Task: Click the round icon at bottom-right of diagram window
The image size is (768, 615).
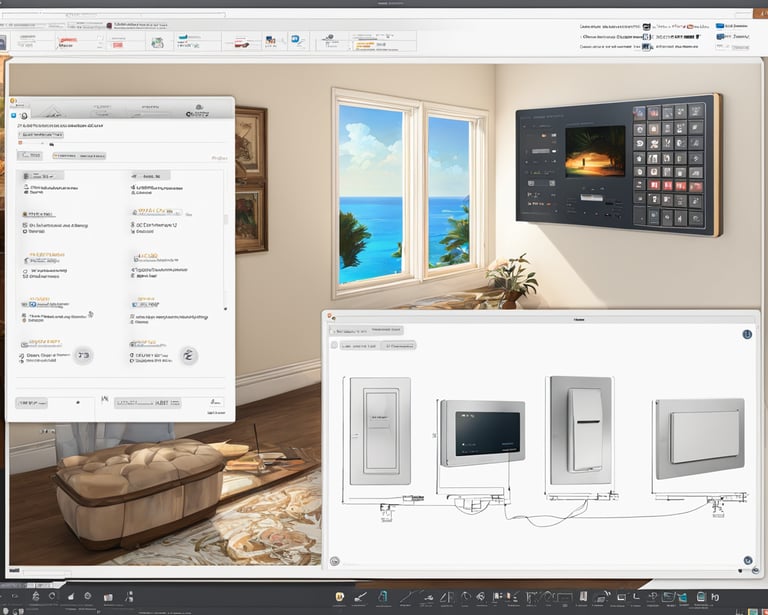Action: tap(747, 561)
